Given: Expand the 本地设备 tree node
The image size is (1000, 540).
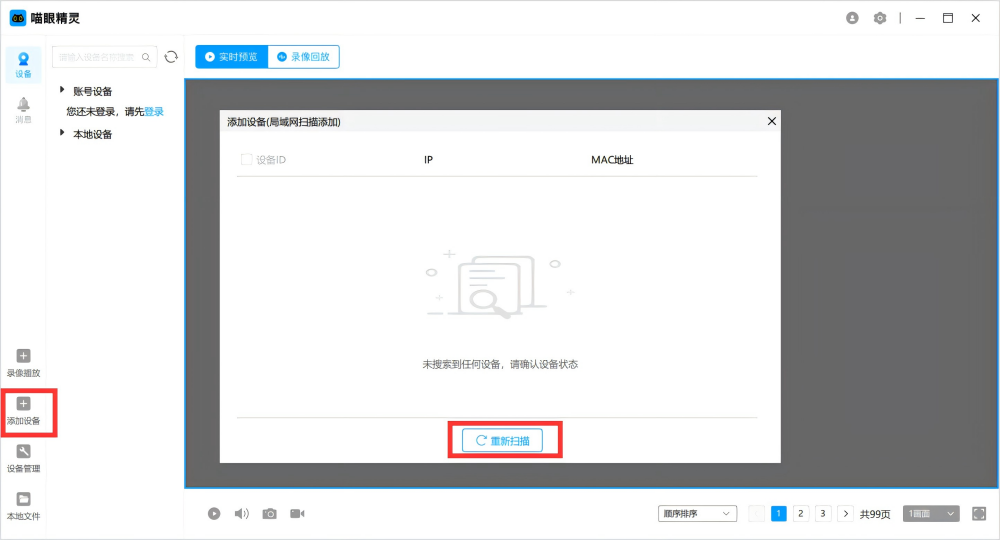Looking at the screenshot, I should click(62, 133).
